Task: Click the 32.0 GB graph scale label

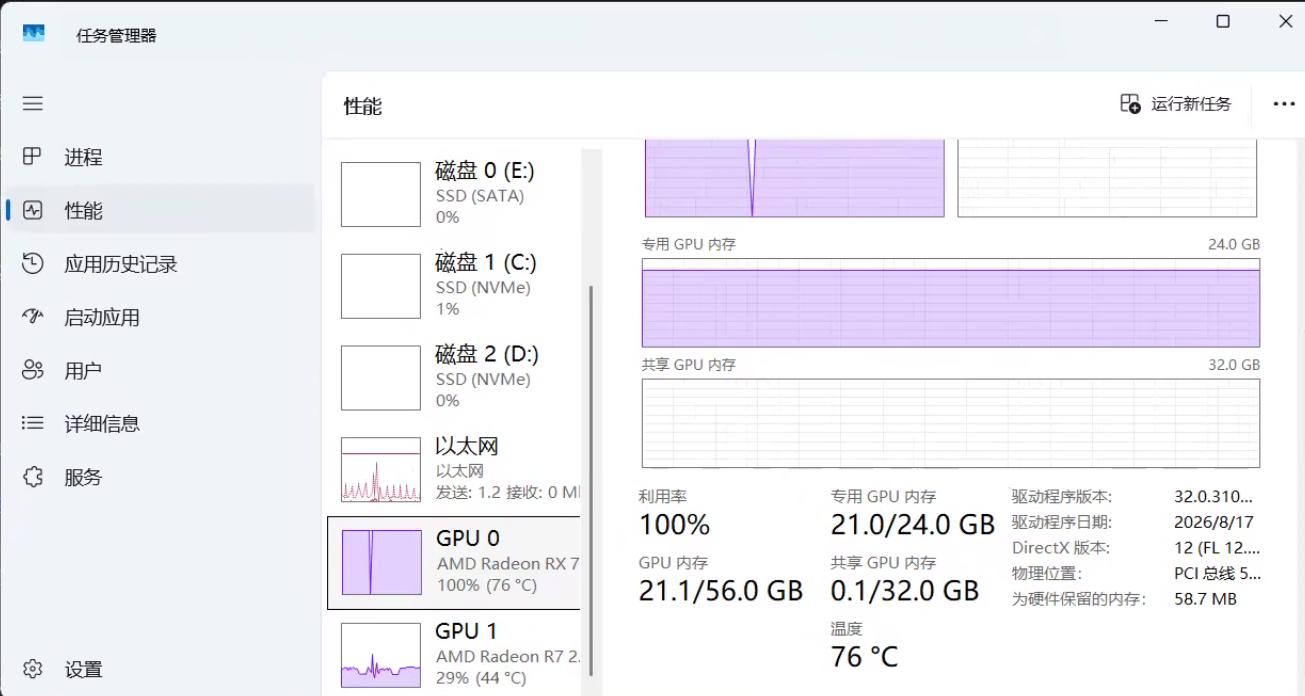Action: tap(1235, 365)
